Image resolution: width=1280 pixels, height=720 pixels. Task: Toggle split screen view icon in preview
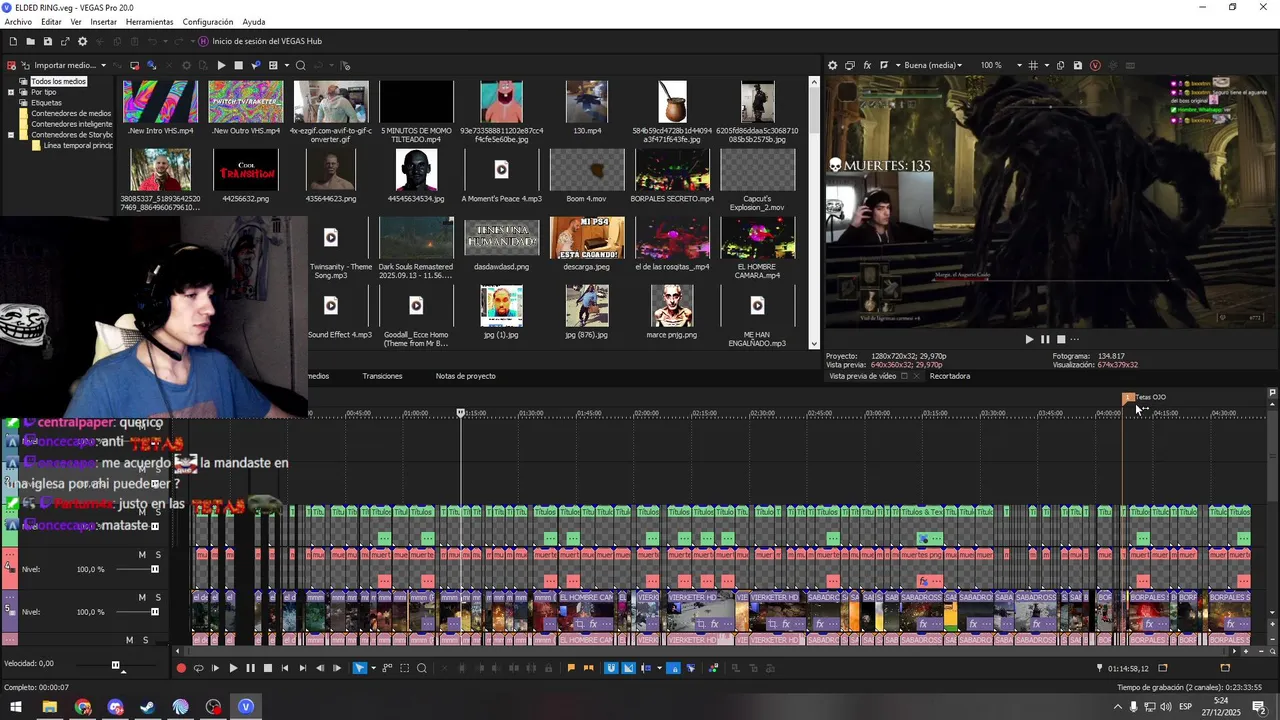pos(884,65)
